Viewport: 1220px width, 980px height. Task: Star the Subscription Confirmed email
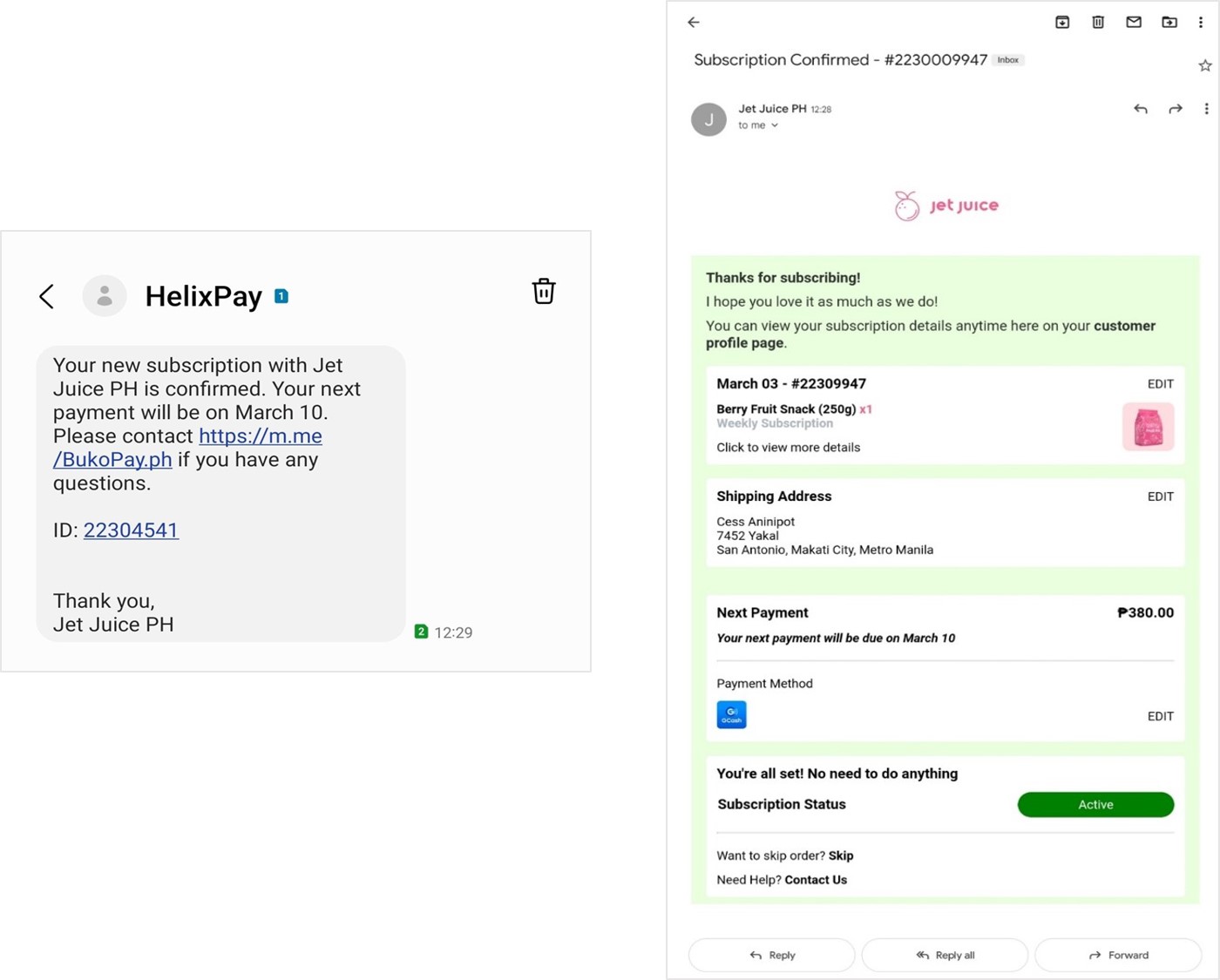pos(1205,65)
